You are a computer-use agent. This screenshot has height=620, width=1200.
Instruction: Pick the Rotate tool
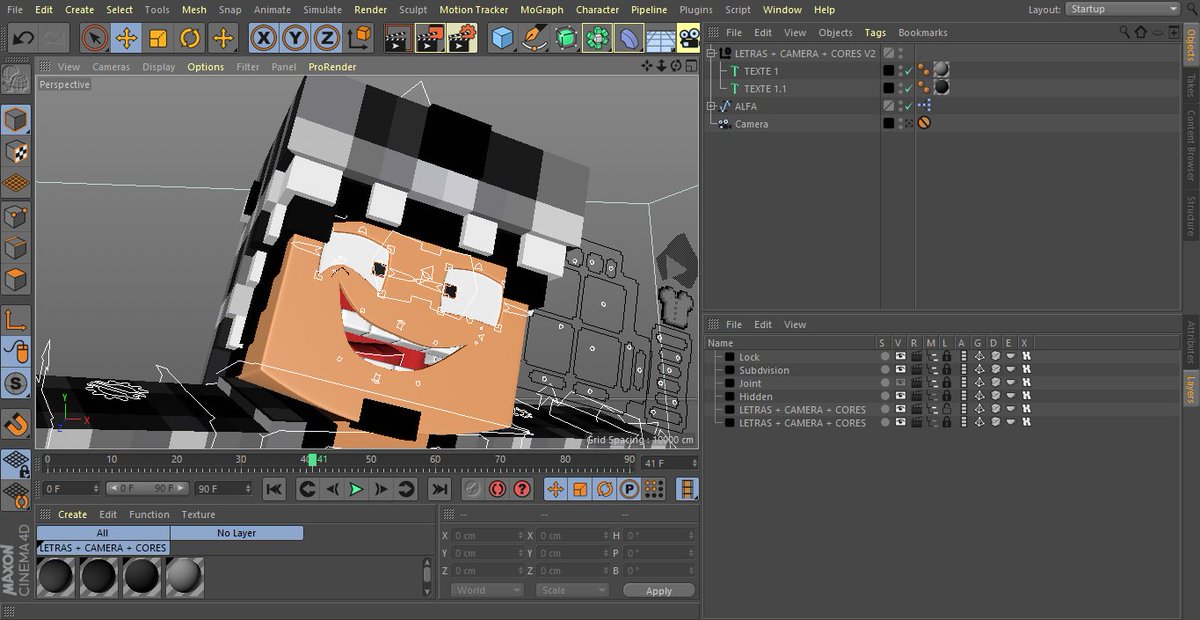190,39
